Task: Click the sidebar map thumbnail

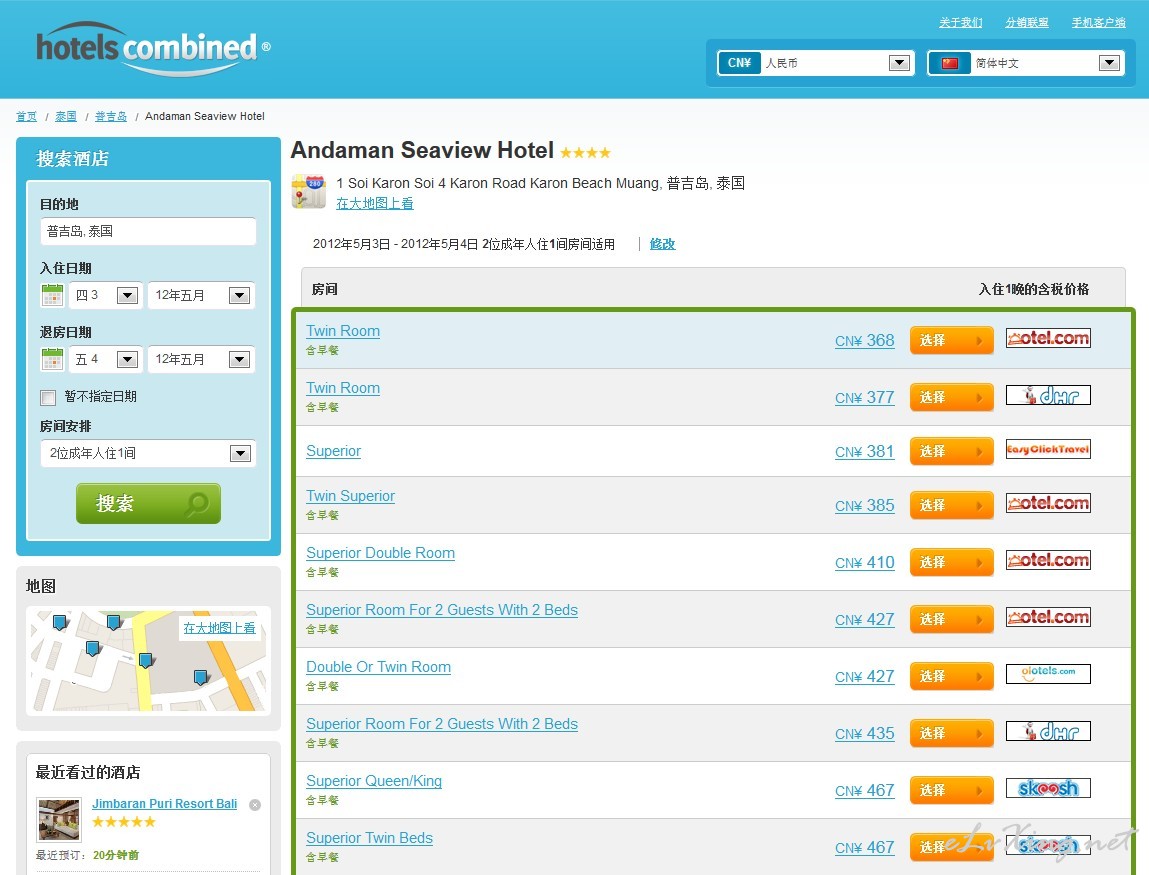Action: (x=148, y=660)
